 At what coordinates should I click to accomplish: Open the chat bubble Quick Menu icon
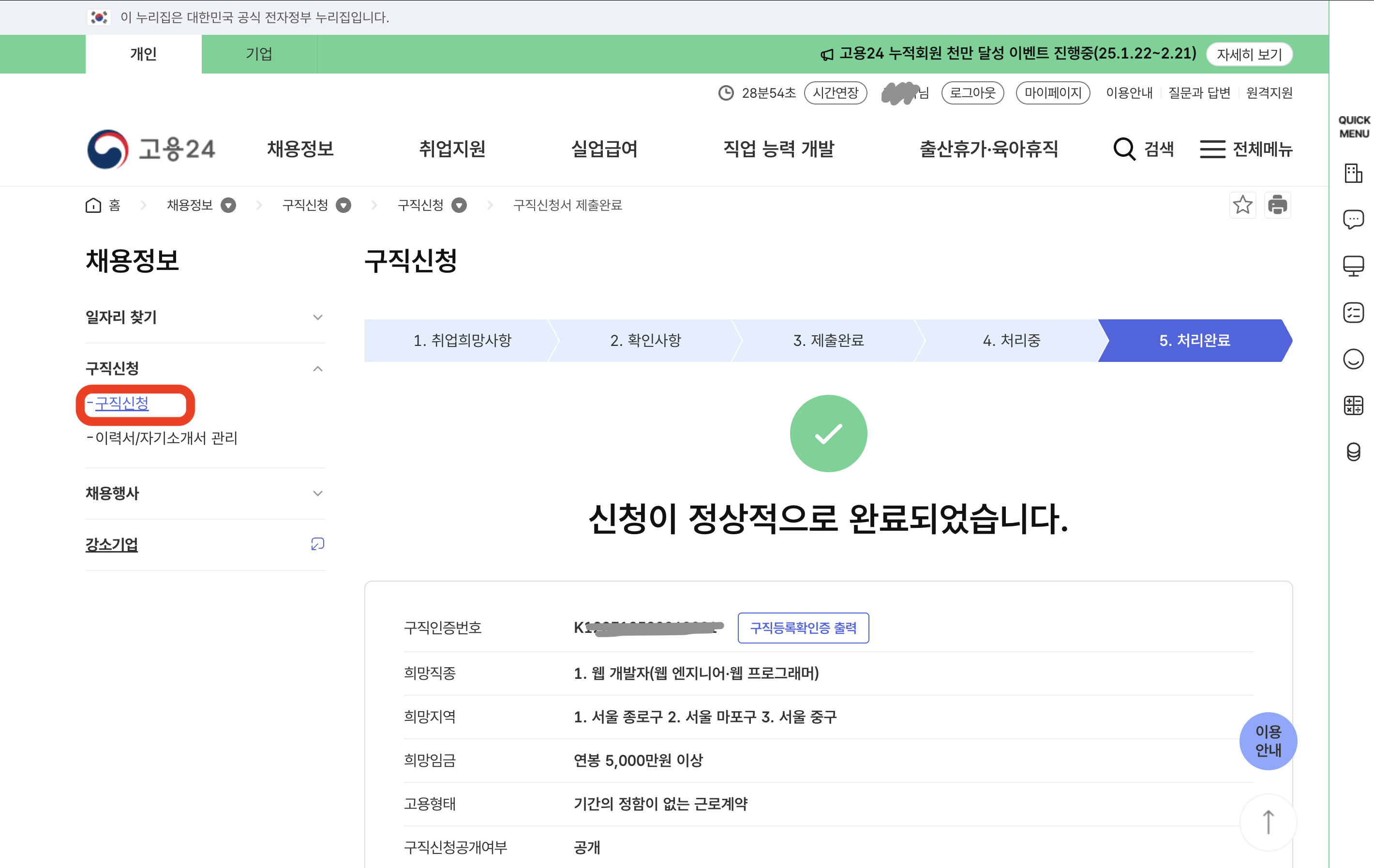click(1353, 219)
